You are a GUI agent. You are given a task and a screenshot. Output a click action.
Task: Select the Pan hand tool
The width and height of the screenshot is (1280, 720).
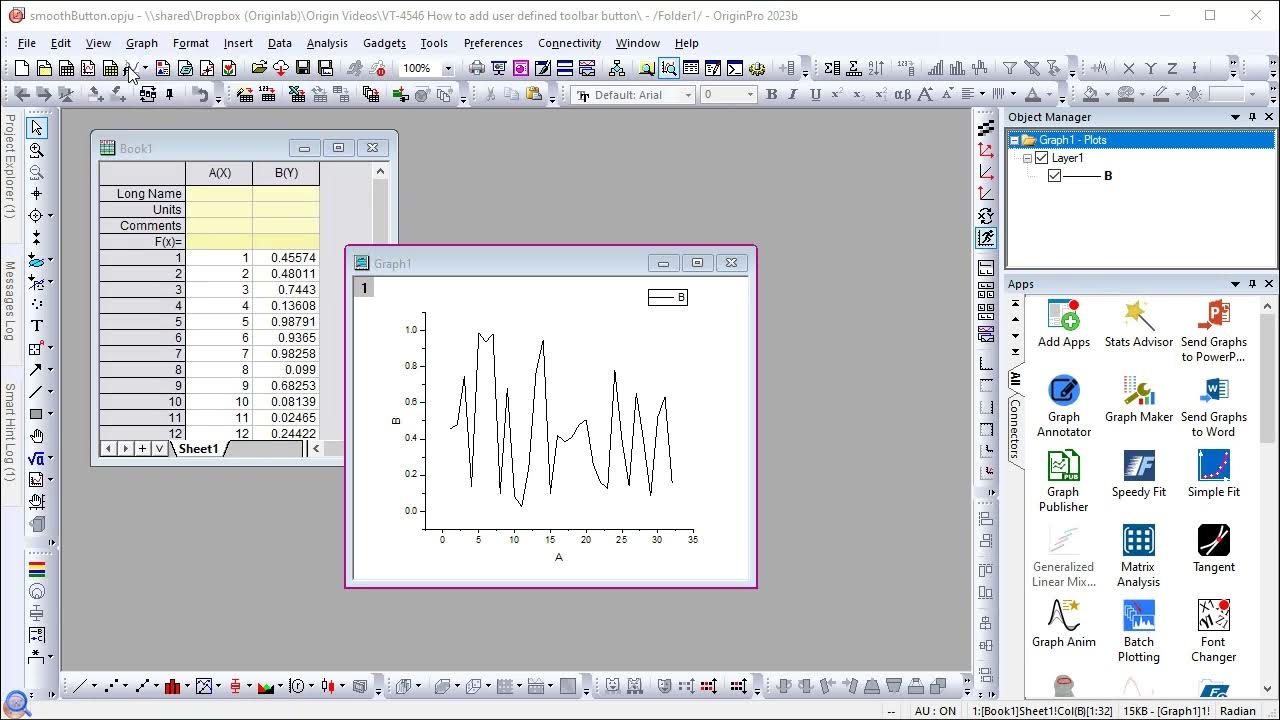click(x=37, y=436)
